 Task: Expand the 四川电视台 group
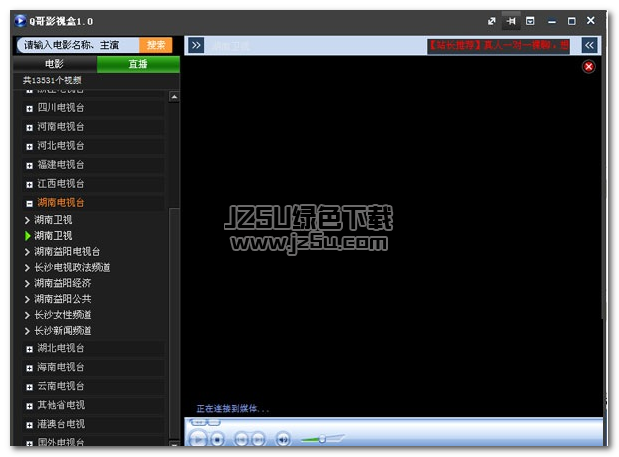pos(29,109)
